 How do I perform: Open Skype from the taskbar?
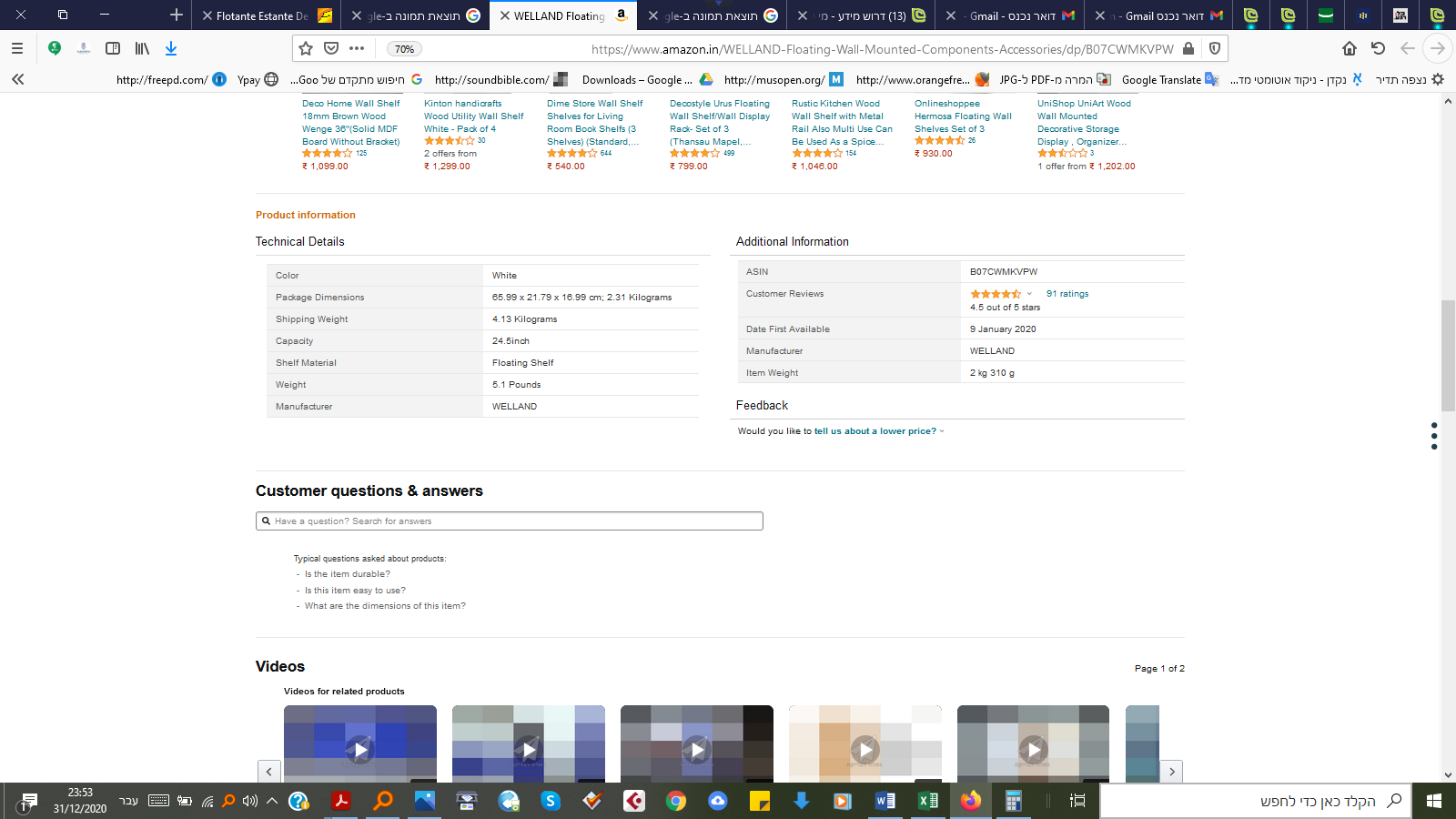[550, 801]
